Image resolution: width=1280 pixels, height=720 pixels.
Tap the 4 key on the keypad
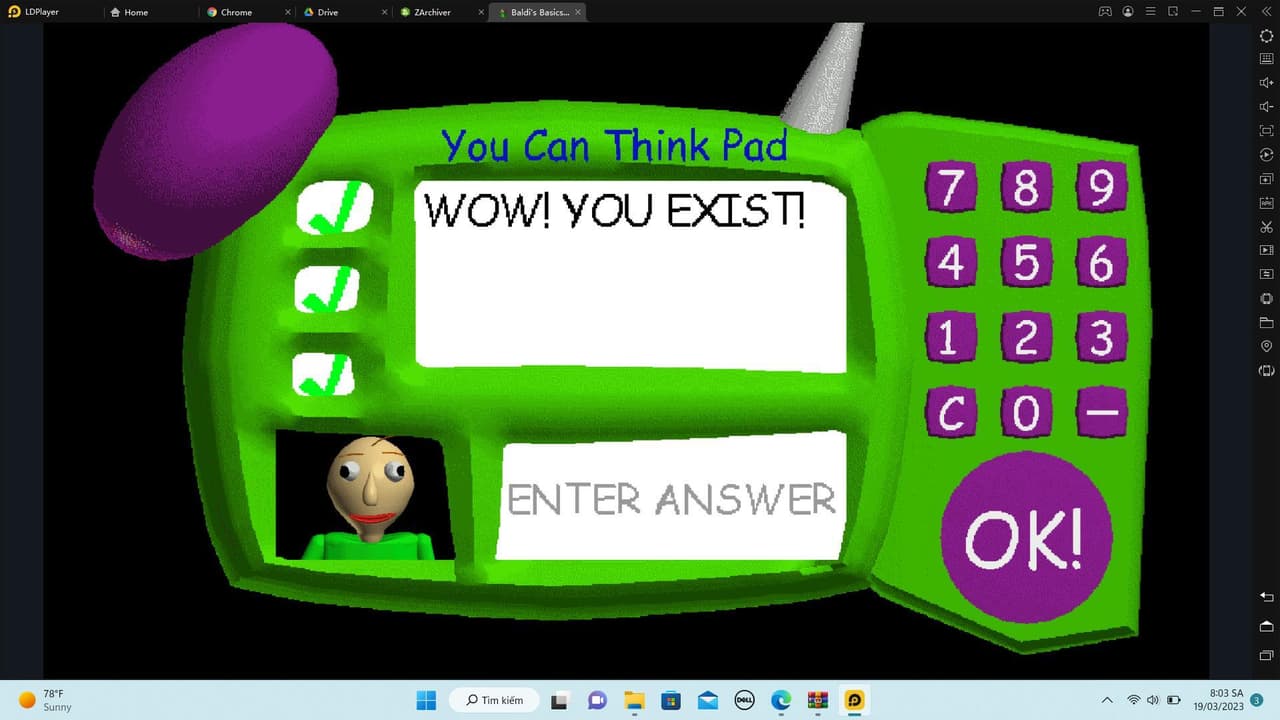(950, 262)
